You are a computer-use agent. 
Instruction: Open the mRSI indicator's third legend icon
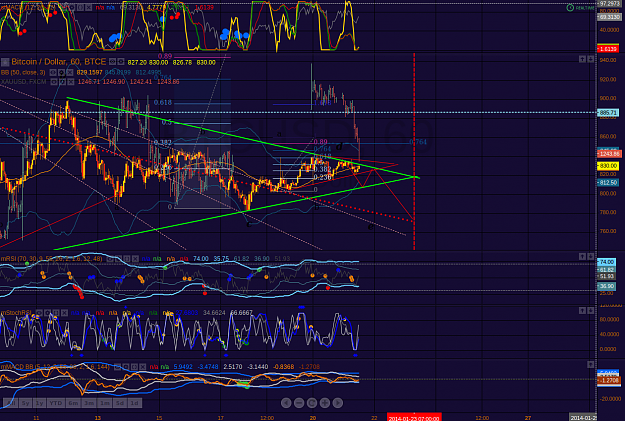coord(127,259)
